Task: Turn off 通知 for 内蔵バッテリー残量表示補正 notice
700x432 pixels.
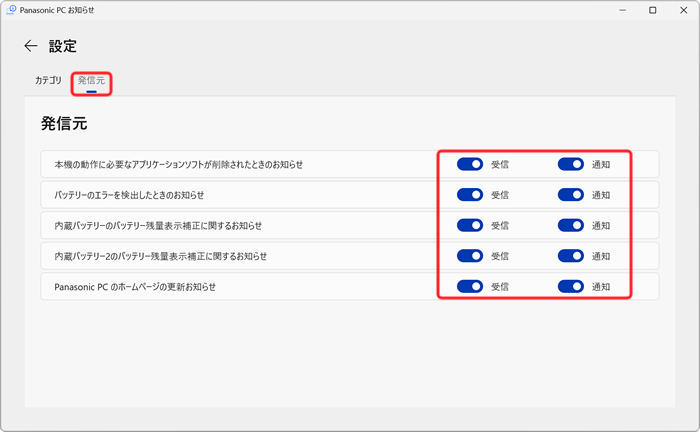Action: [570, 225]
